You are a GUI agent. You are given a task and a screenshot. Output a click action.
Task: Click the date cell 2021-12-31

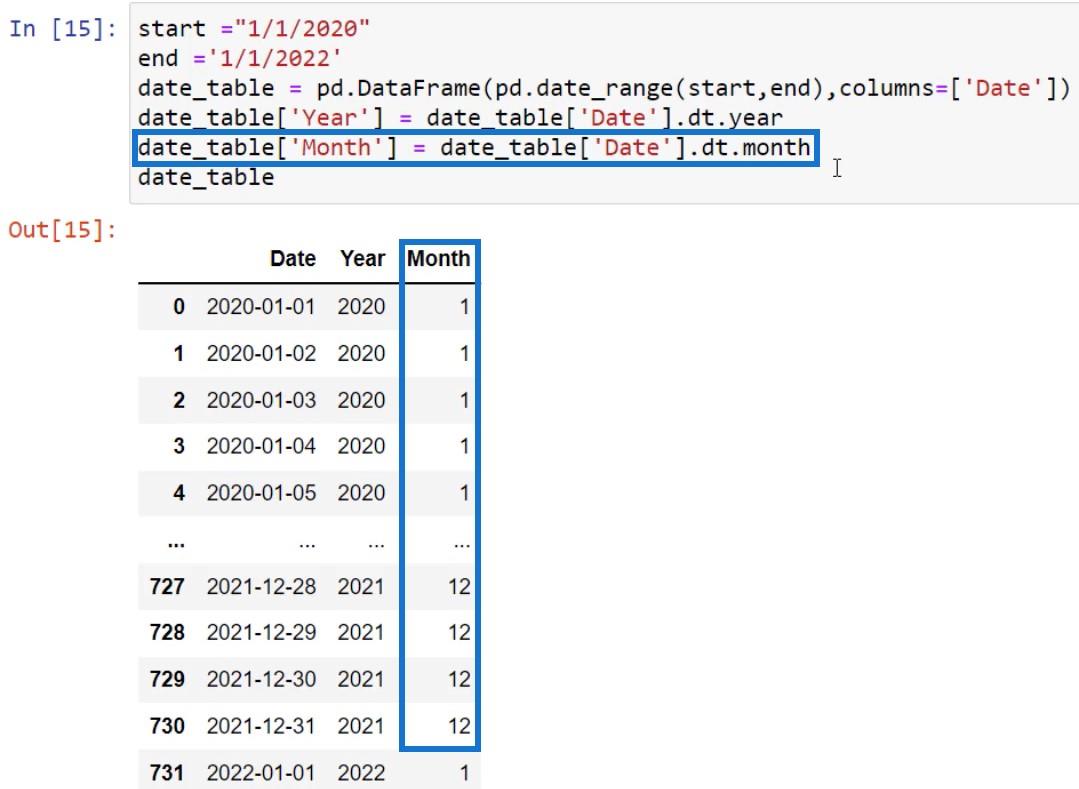coord(261,726)
